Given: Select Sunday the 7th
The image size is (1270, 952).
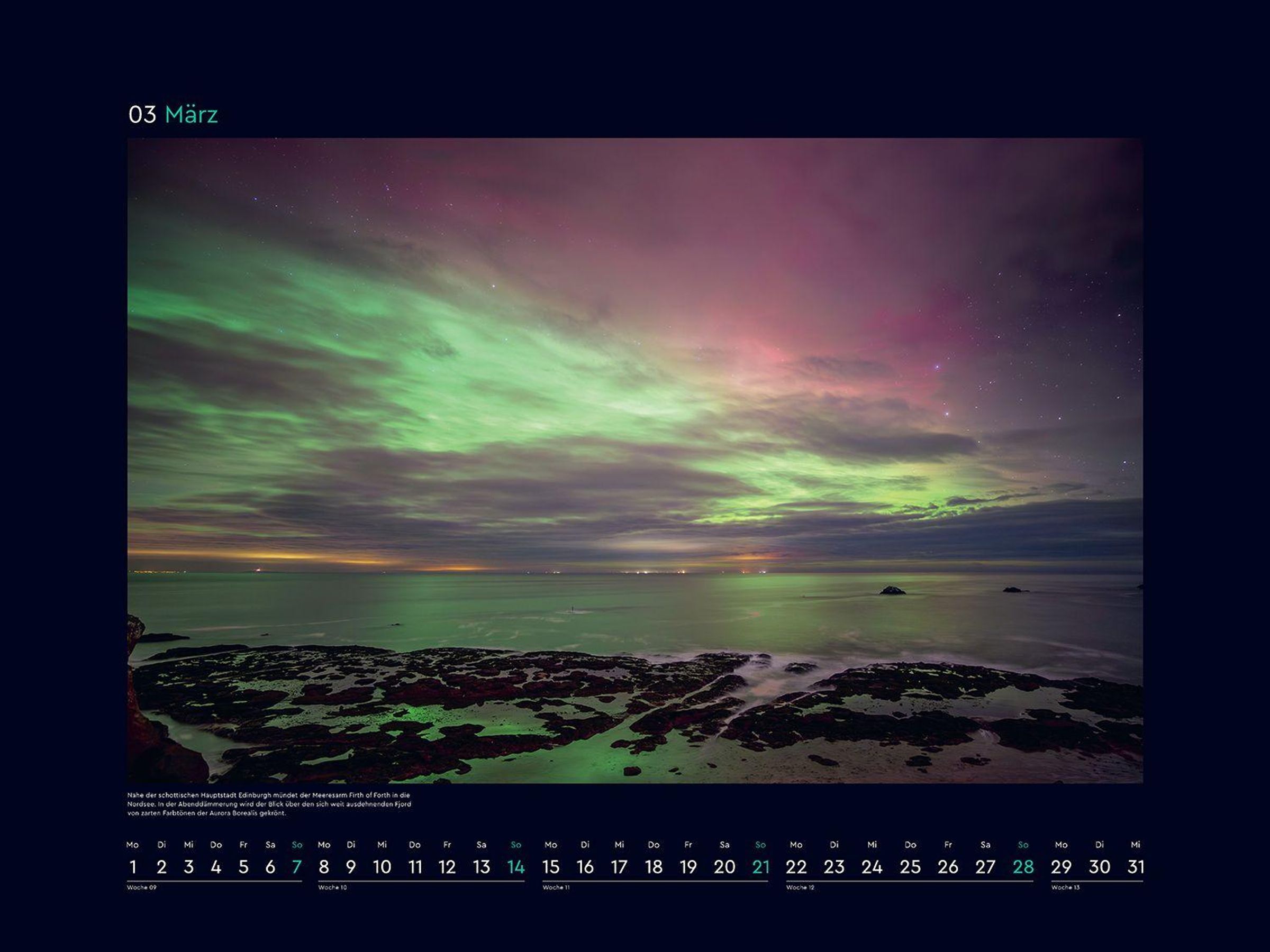Looking at the screenshot, I should [x=296, y=866].
